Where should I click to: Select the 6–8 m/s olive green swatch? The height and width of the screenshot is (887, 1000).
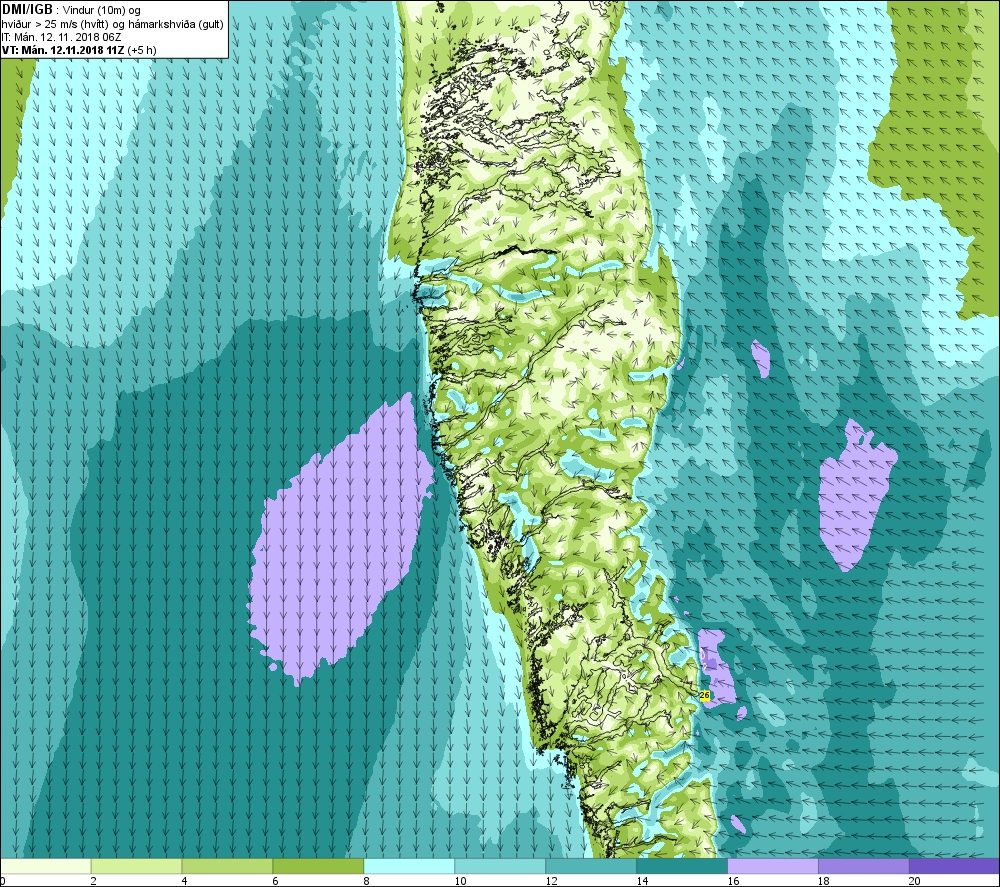pos(318,866)
